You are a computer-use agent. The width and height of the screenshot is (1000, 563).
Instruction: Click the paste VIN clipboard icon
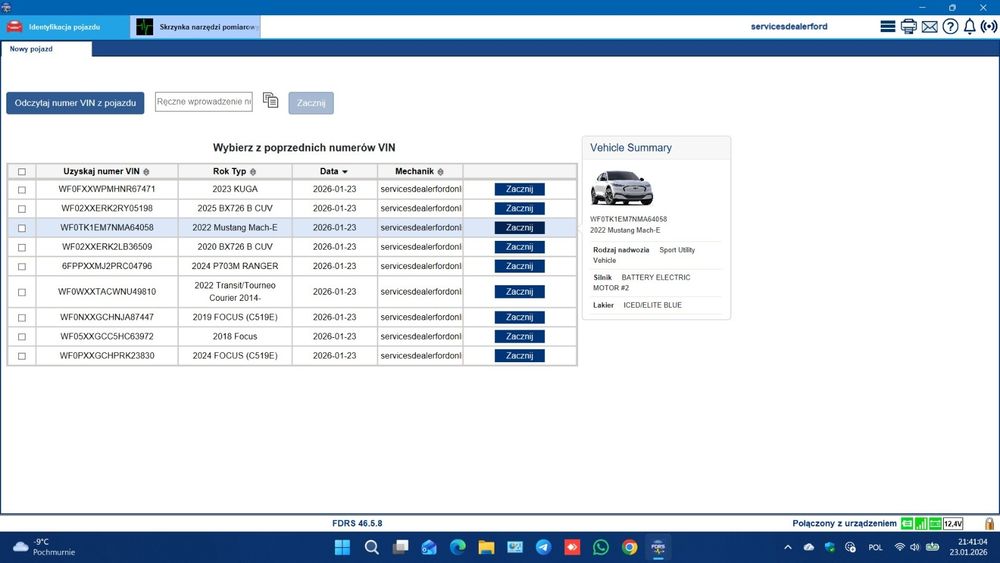pos(270,101)
